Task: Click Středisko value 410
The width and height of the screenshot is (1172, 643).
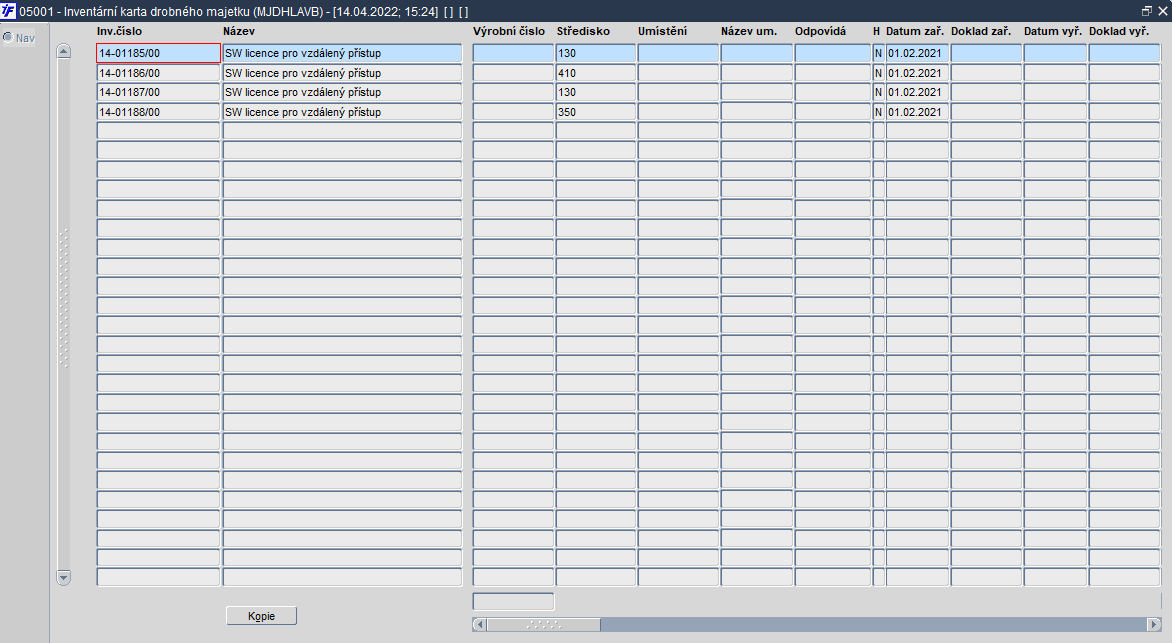Action: [x=596, y=73]
